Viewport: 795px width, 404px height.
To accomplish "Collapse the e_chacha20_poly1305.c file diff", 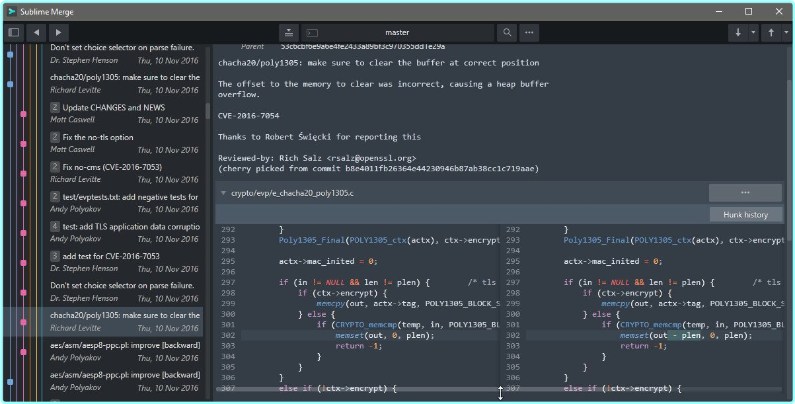I will 224,191.
